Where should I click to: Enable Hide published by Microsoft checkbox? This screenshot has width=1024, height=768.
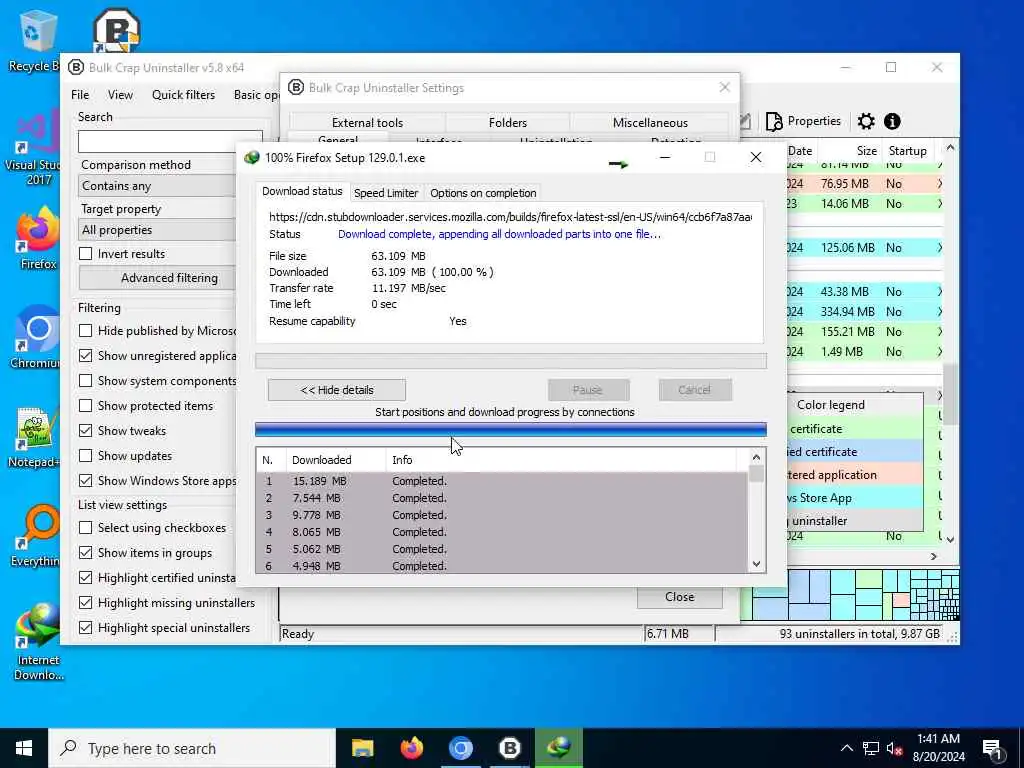(x=86, y=330)
